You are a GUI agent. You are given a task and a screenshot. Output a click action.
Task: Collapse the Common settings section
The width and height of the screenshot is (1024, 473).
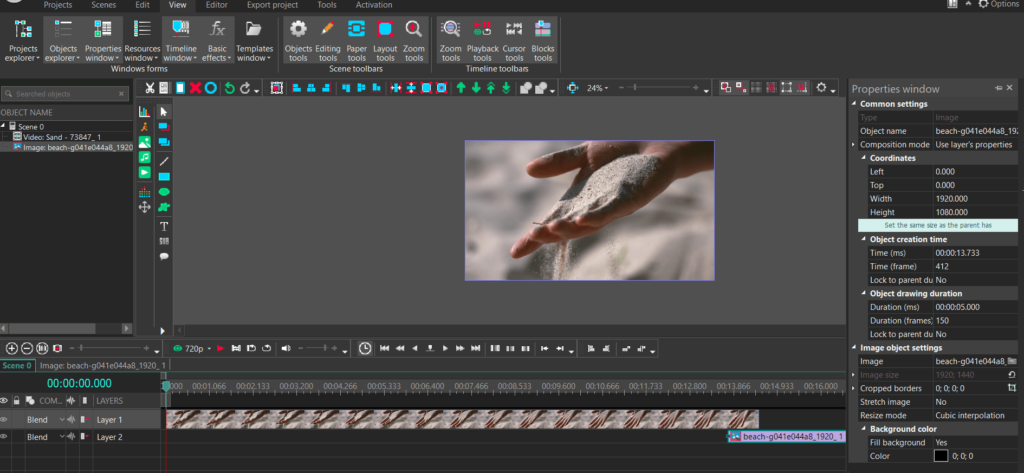pos(854,104)
